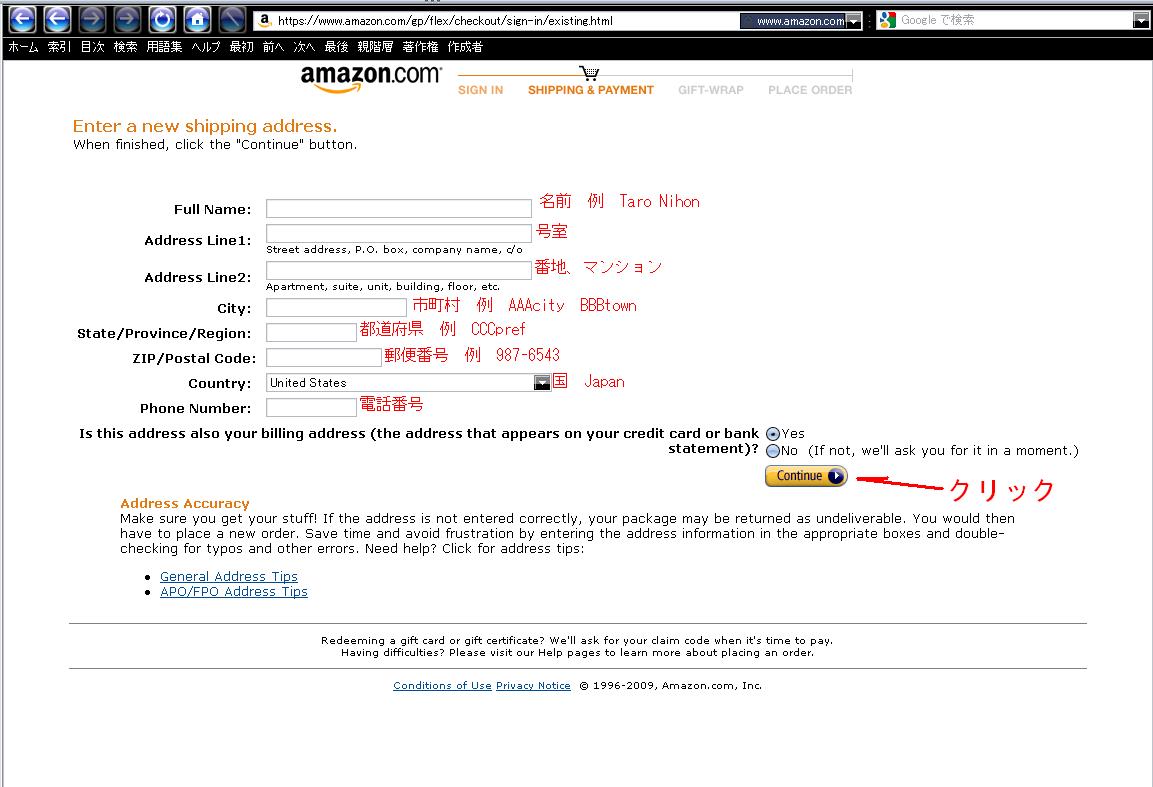The width and height of the screenshot is (1153, 787).
Task: Click the SIGN IN checkout step
Action: coord(480,90)
